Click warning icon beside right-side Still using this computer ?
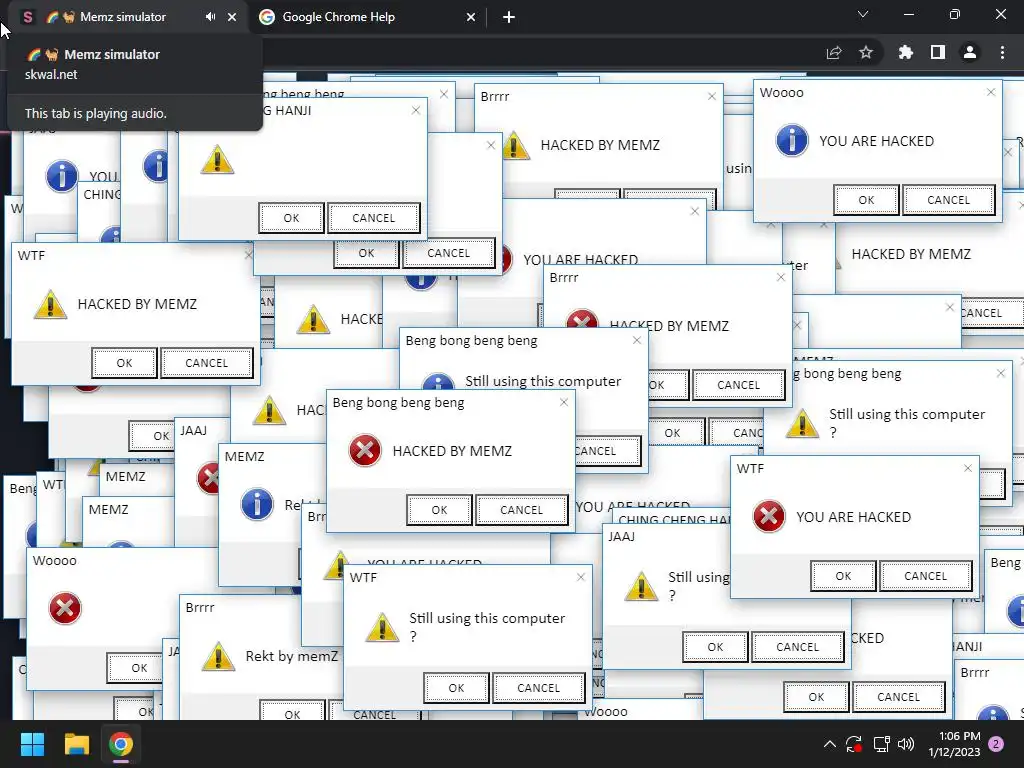The image size is (1024, 768). (802, 424)
